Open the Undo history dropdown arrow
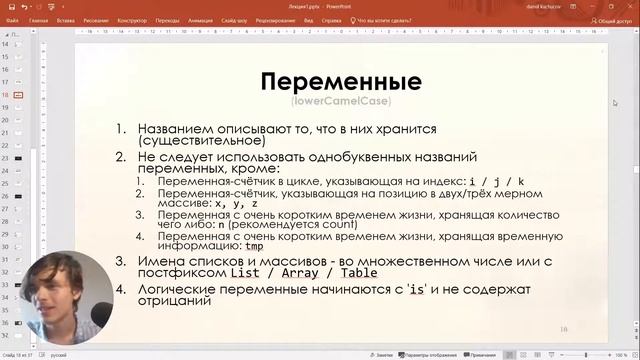 coord(31,7)
